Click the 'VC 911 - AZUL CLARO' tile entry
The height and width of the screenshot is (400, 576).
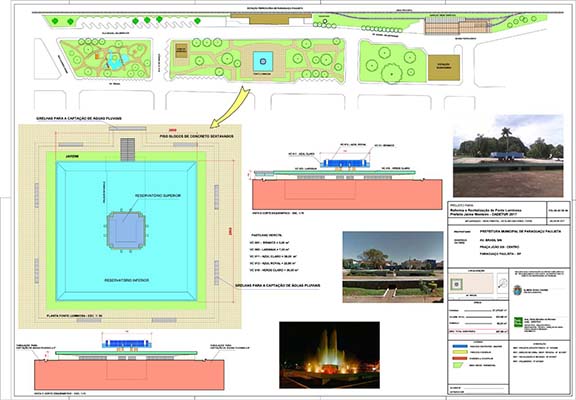point(274,257)
